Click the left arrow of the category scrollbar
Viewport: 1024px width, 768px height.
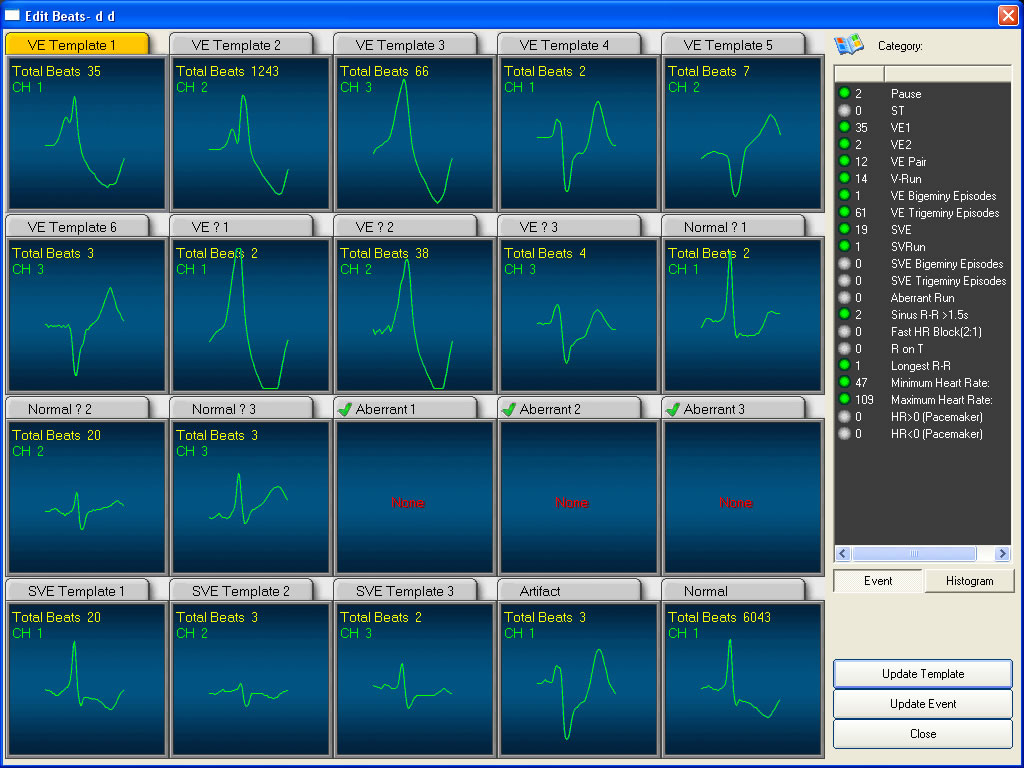(x=841, y=553)
